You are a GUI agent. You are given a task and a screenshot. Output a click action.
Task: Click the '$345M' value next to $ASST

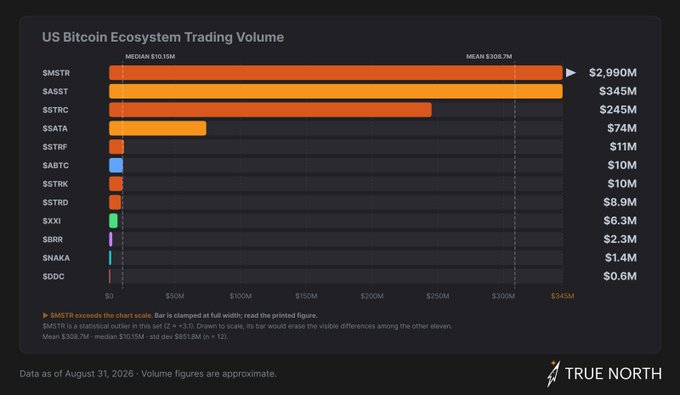pos(618,91)
